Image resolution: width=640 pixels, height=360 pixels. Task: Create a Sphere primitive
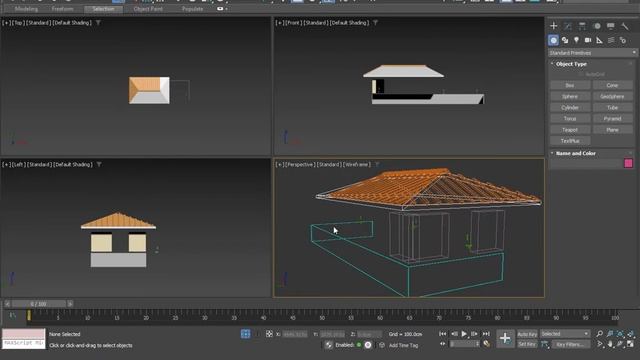click(570, 96)
